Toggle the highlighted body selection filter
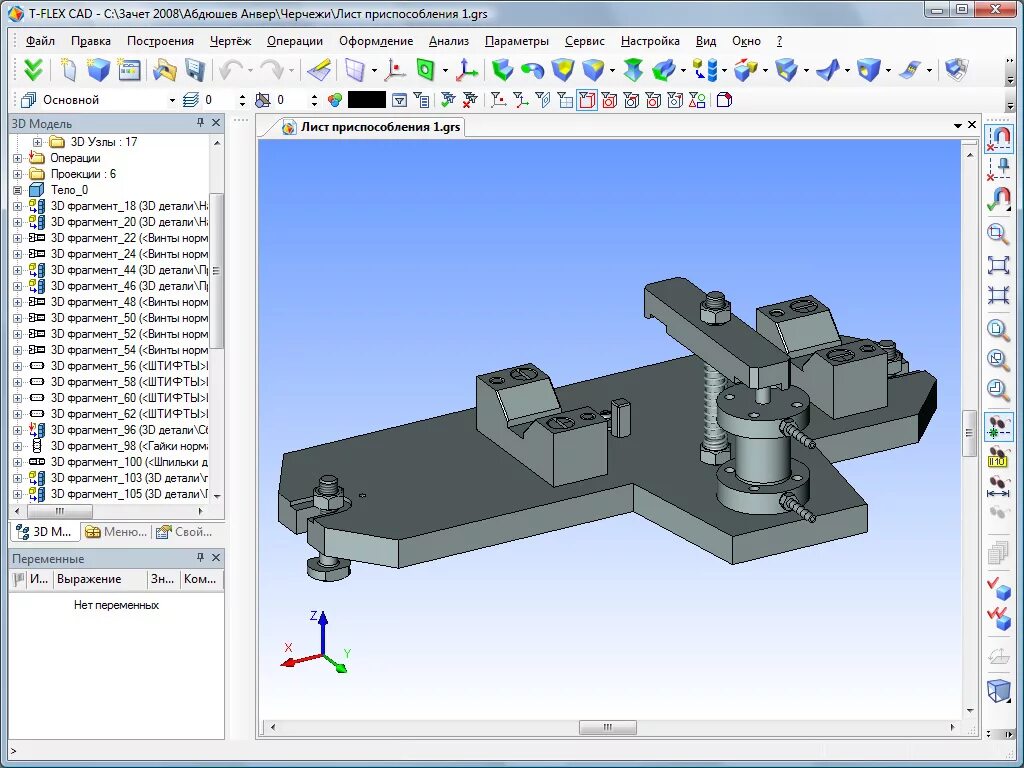Viewport: 1024px width, 768px height. pos(587,100)
